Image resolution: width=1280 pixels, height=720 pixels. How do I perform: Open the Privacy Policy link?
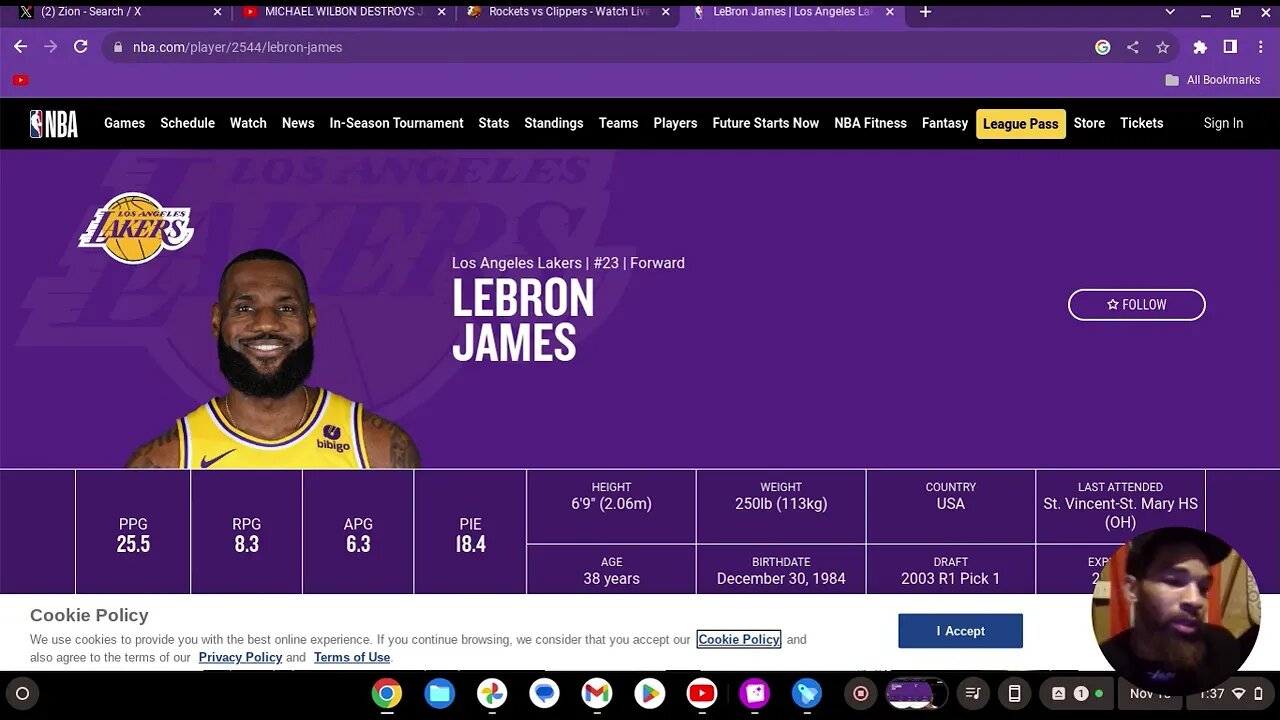click(240, 657)
